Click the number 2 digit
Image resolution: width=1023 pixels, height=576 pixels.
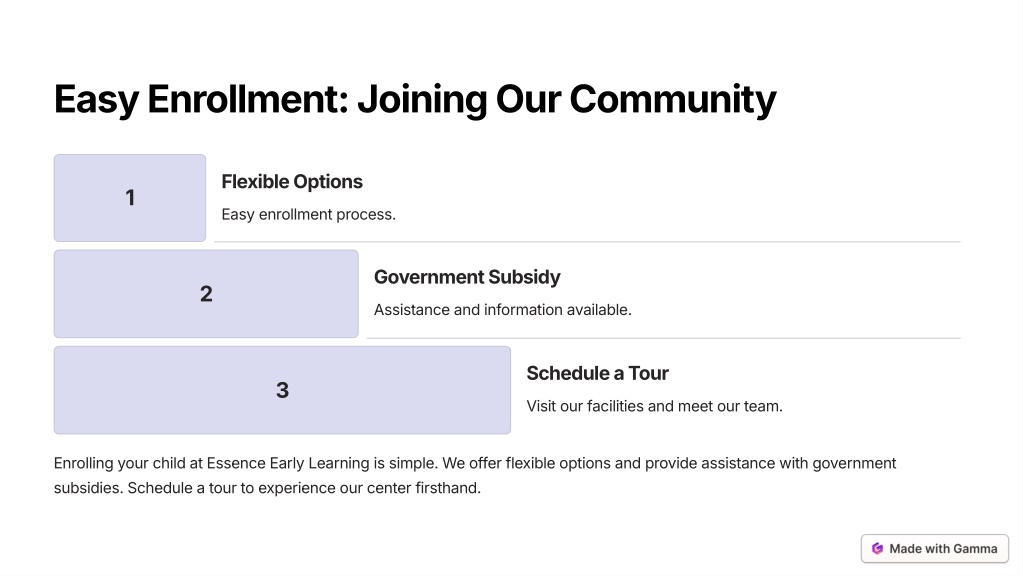206,294
